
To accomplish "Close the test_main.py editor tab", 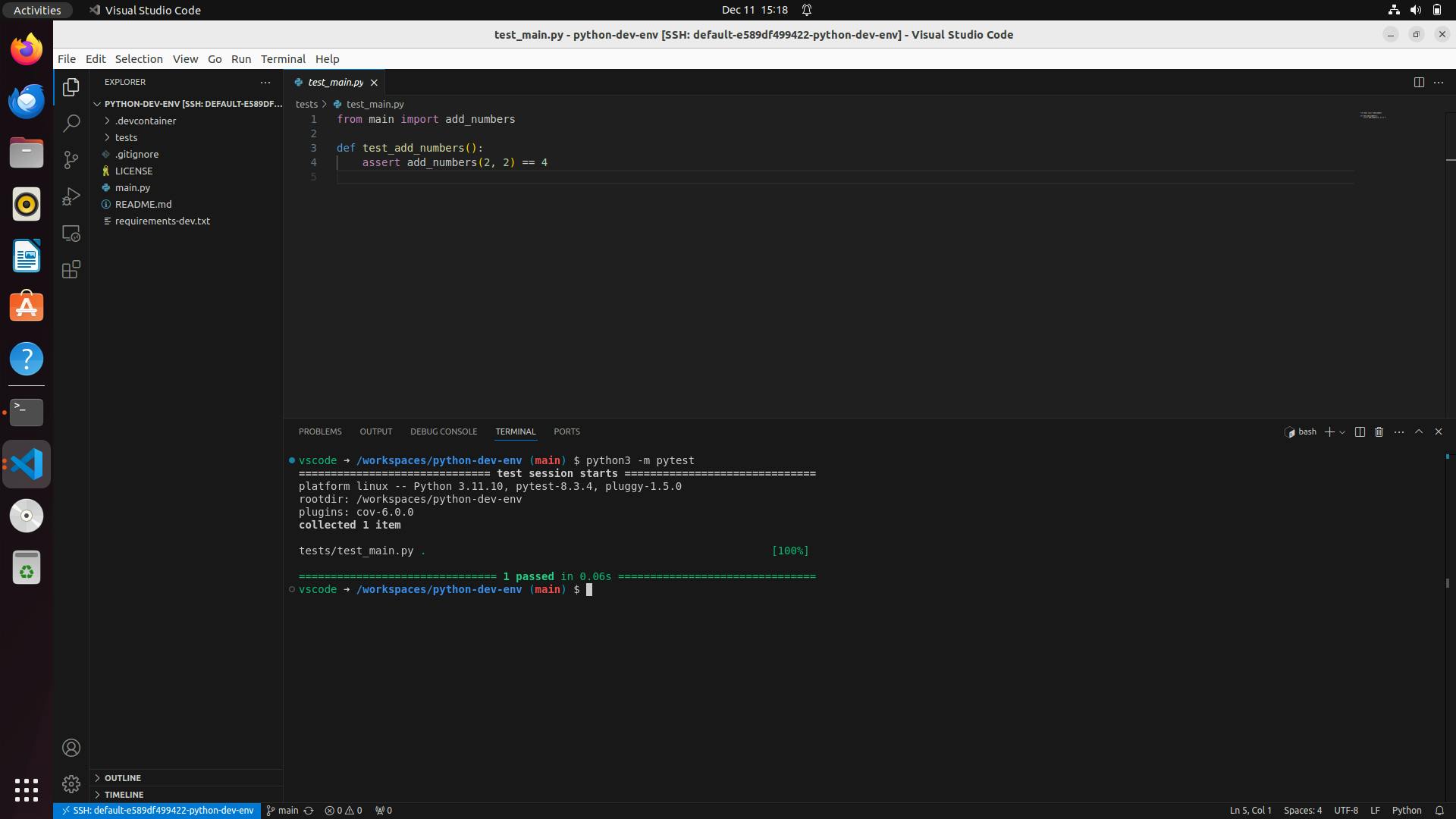I will click(x=374, y=82).
